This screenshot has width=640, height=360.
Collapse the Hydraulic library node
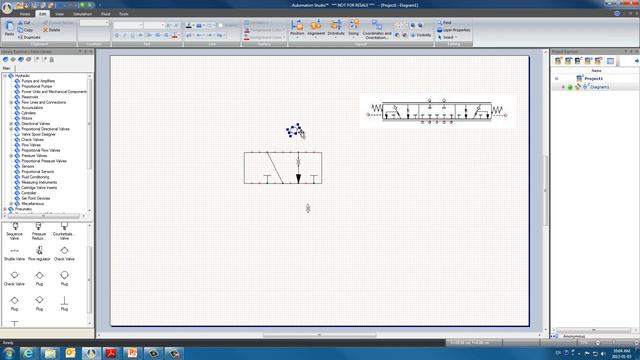5,76
